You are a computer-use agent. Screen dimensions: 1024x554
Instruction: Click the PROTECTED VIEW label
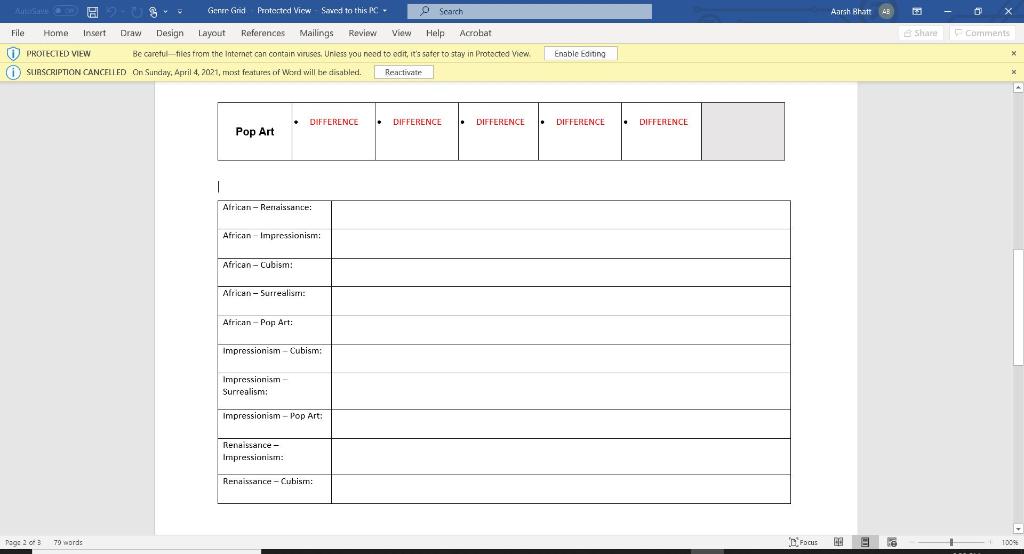[x=58, y=54]
